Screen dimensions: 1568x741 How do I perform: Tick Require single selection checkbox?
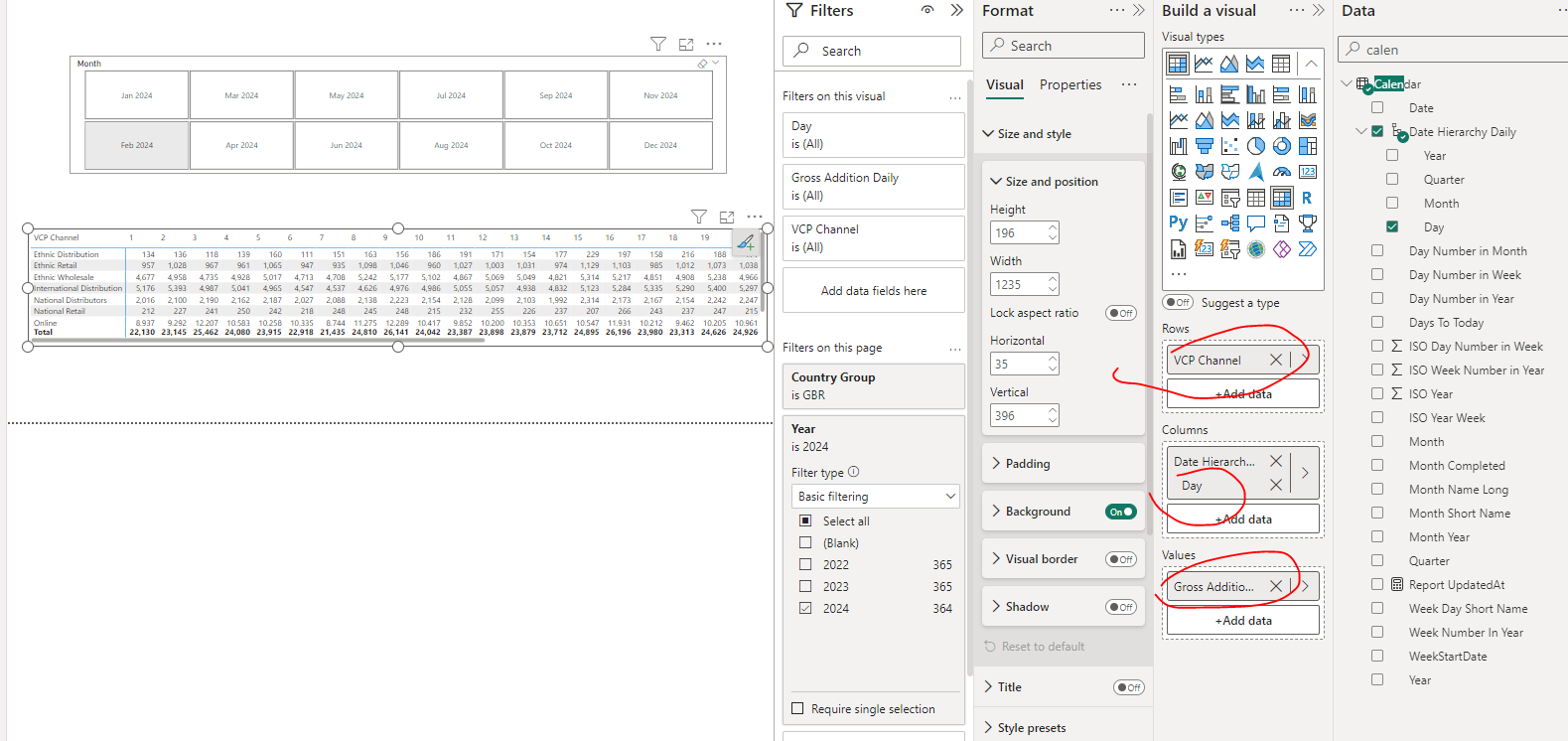click(797, 708)
